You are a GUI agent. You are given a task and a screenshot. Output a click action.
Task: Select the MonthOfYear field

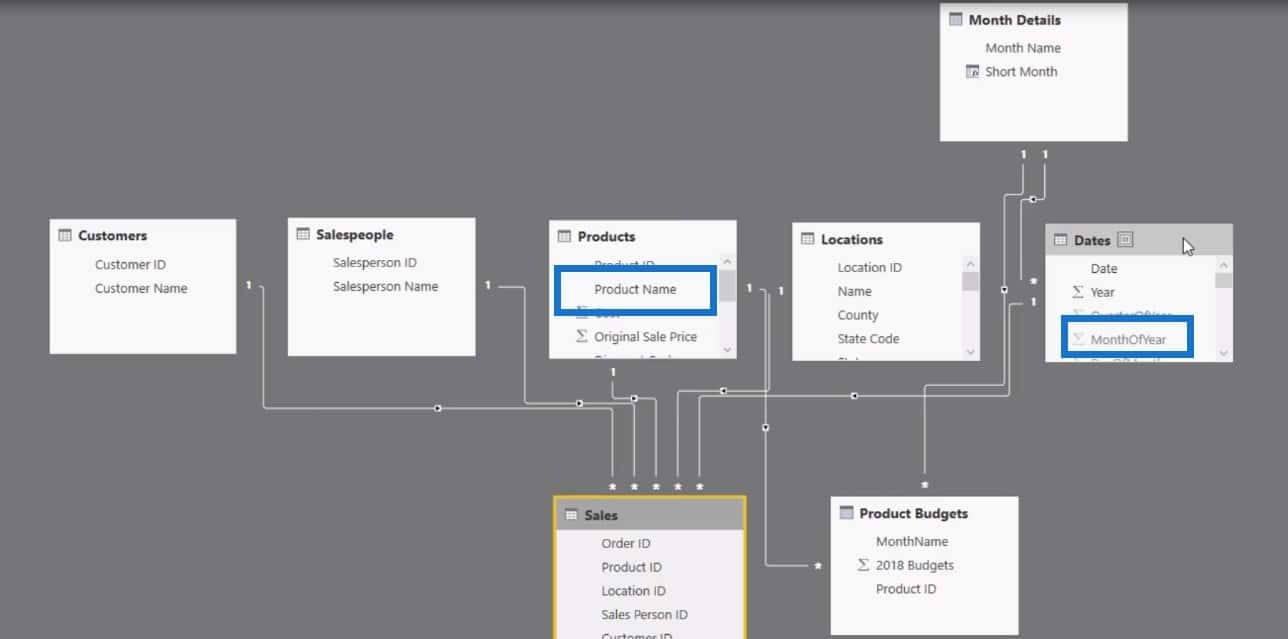[x=1128, y=340]
